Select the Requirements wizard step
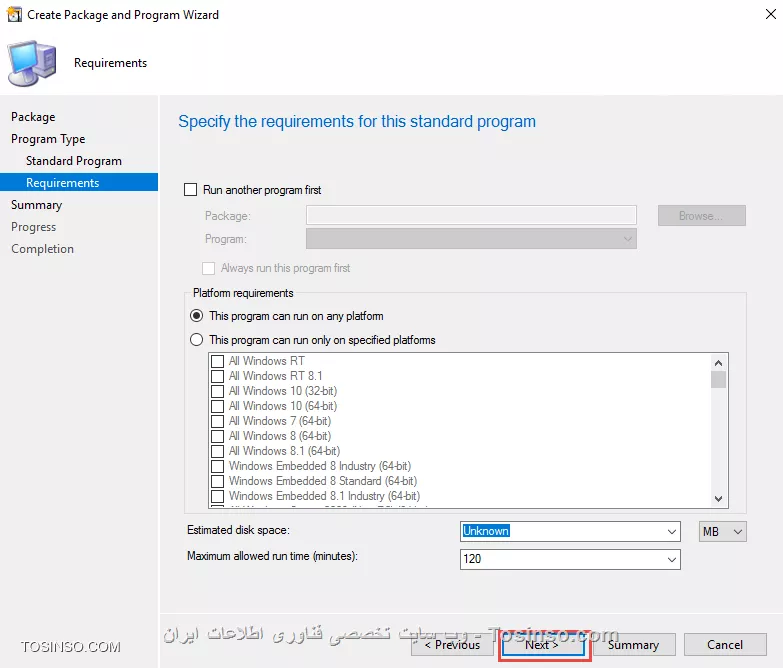Viewport: 783px width, 668px height. (x=79, y=182)
